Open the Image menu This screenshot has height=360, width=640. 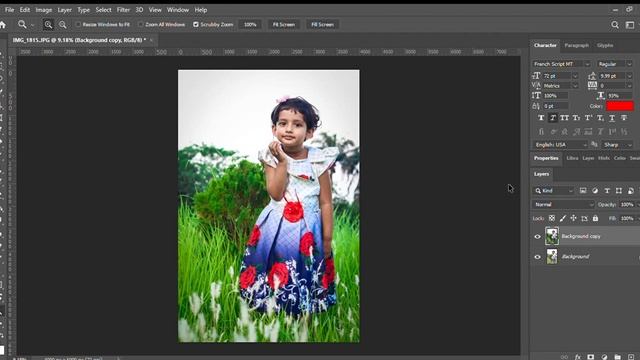point(44,10)
